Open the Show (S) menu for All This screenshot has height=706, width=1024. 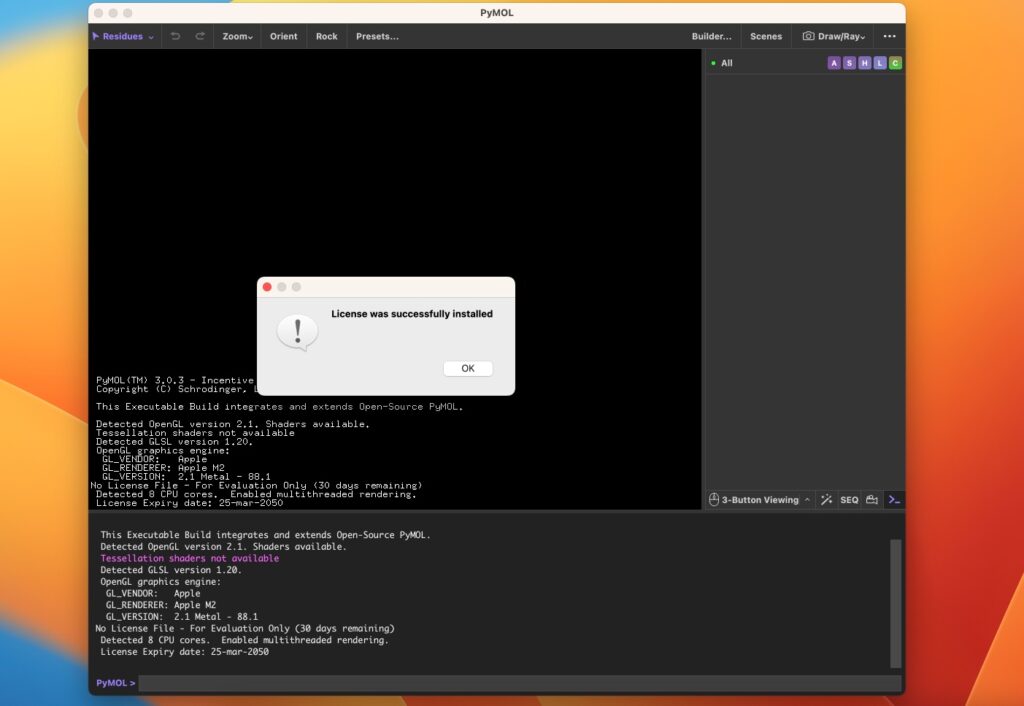click(849, 62)
